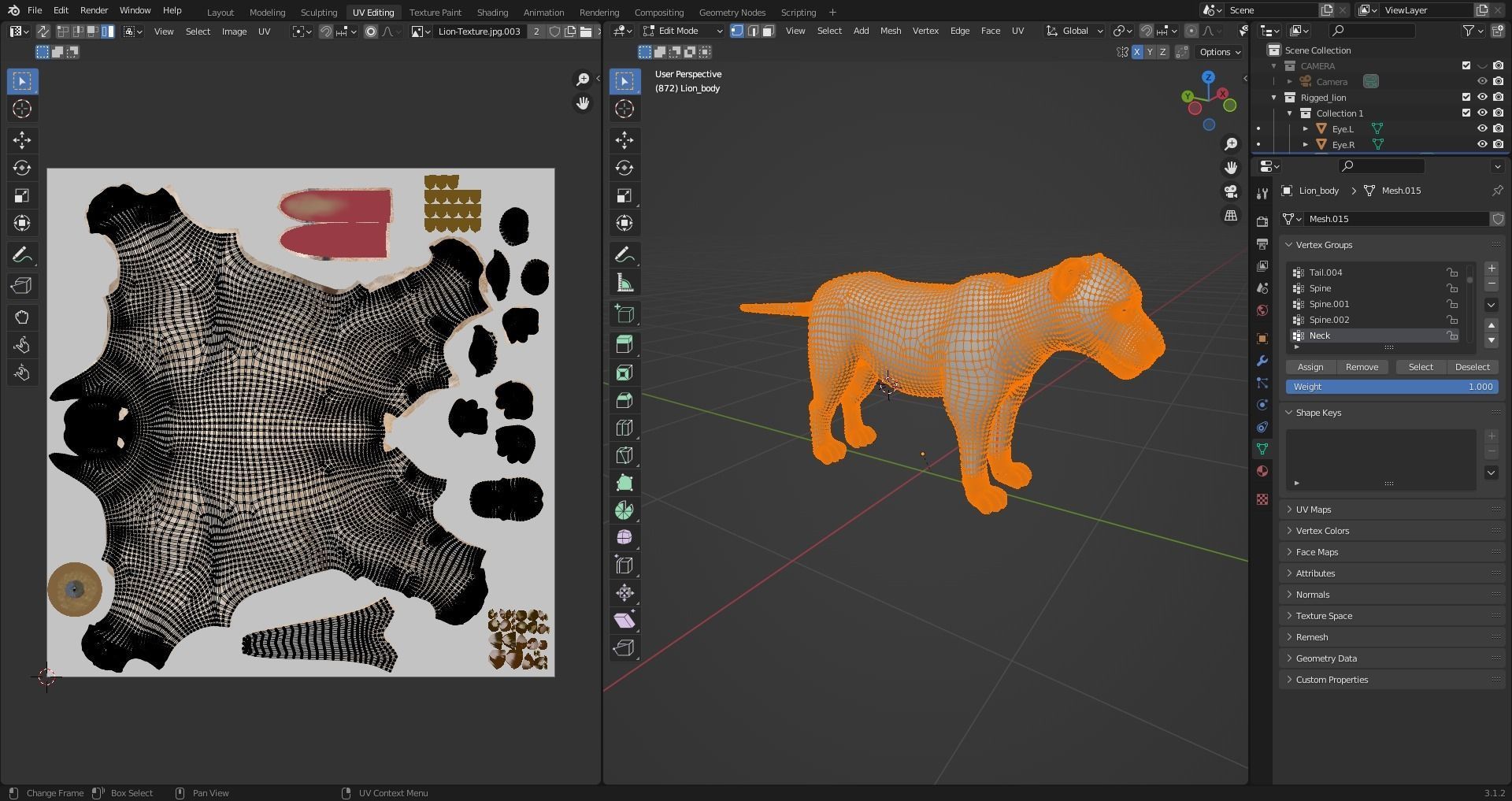Open the Material properties tab
Viewport: 1512px width, 801px height.
[x=1262, y=471]
